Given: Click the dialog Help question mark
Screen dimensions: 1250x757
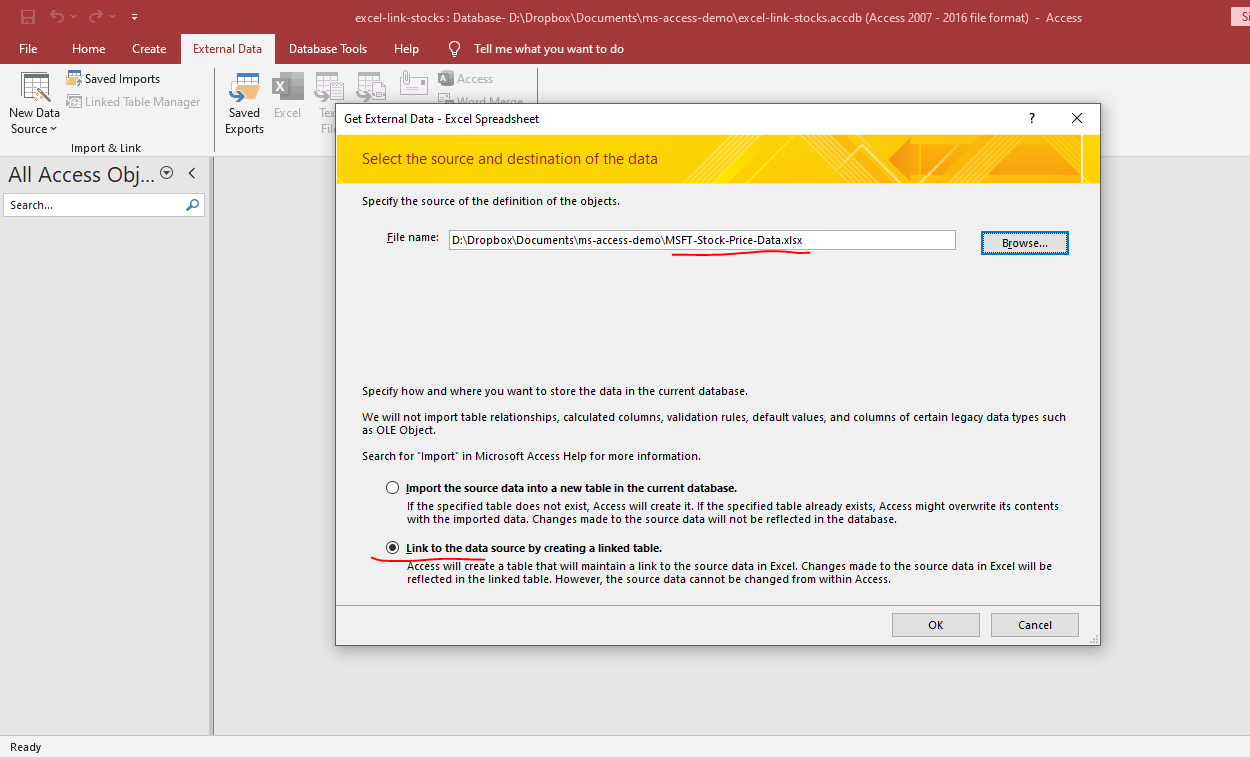Looking at the screenshot, I should pyautogui.click(x=1032, y=118).
